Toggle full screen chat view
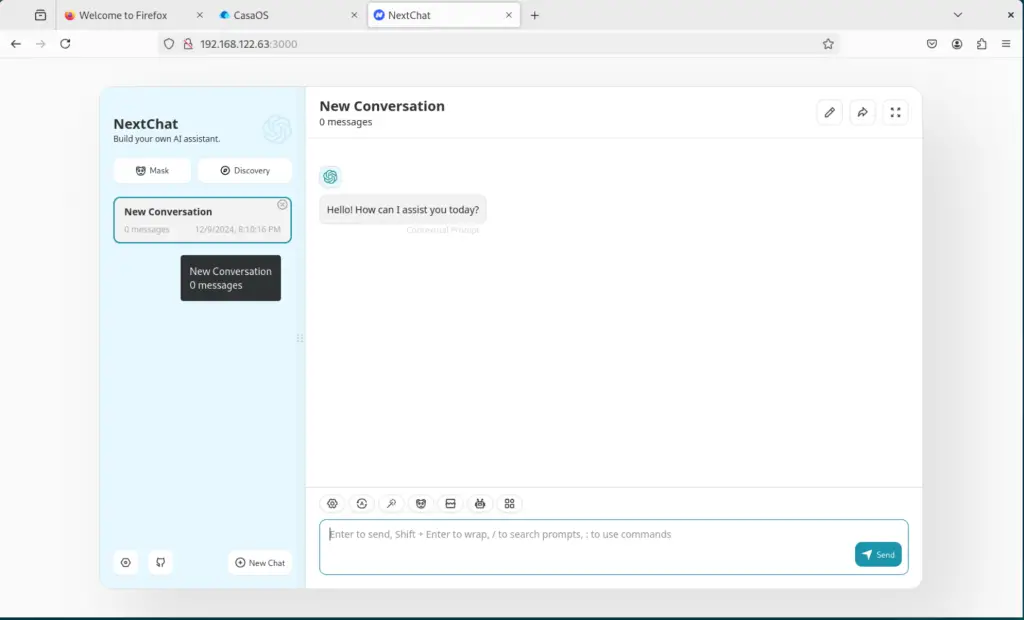The width and height of the screenshot is (1024, 620). [895, 113]
